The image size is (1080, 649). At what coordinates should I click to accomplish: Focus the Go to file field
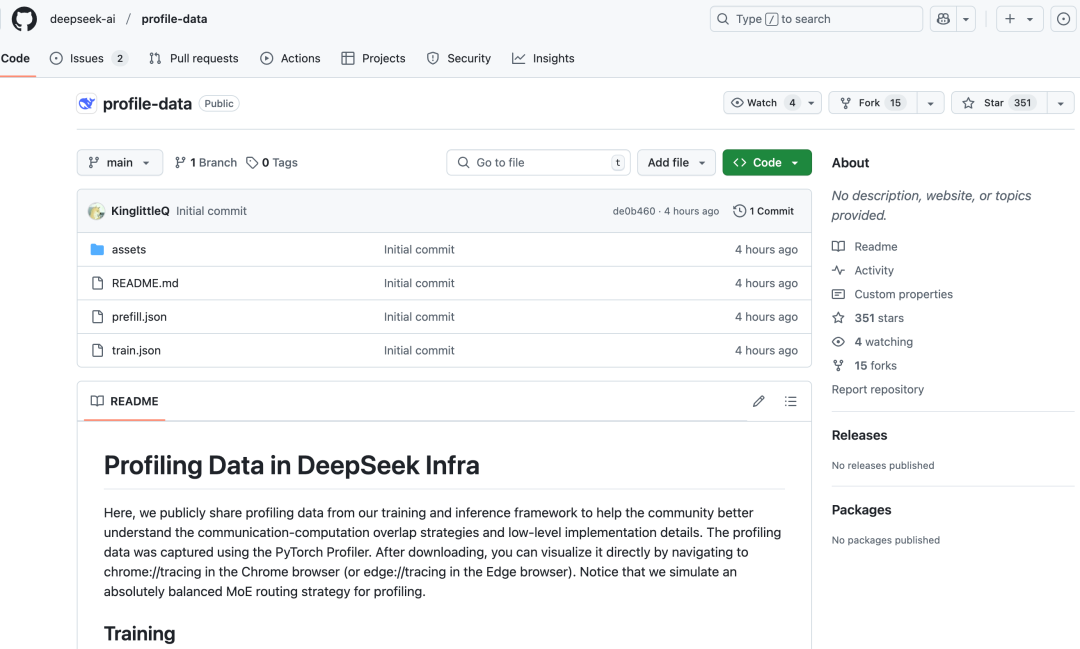pyautogui.click(x=538, y=163)
